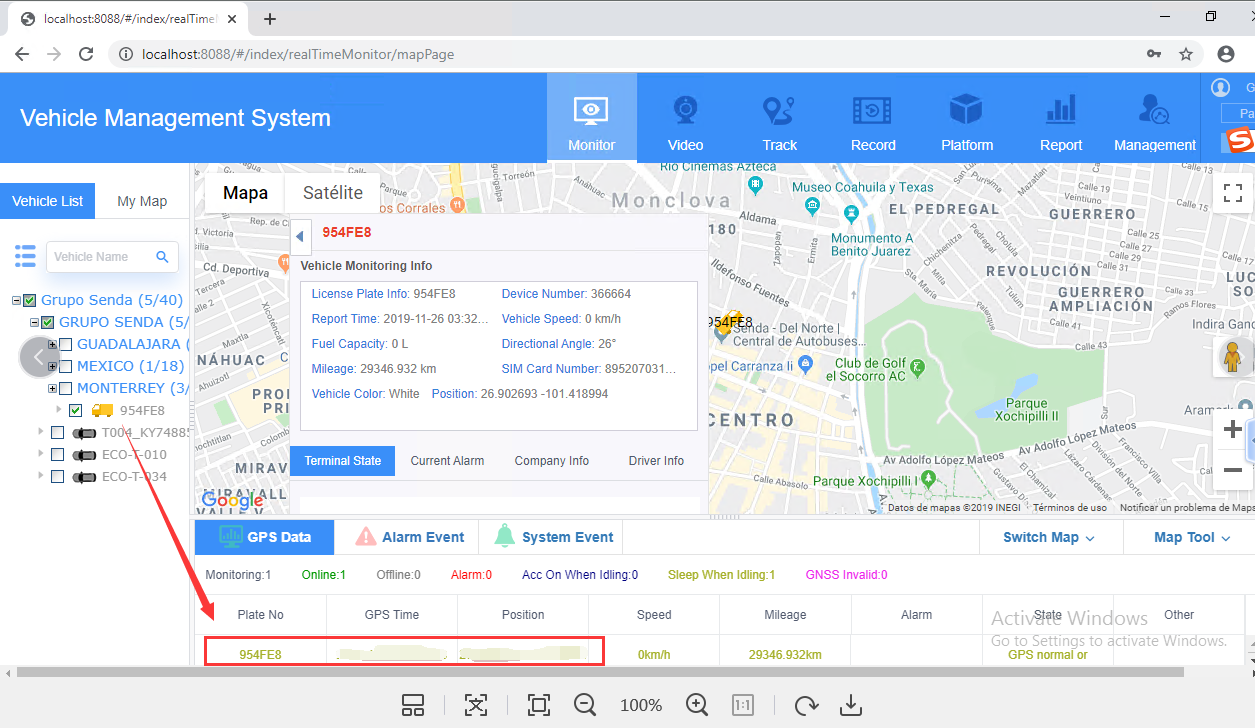Switch to the Vehicle List tab
The image size is (1255, 728).
click(48, 201)
